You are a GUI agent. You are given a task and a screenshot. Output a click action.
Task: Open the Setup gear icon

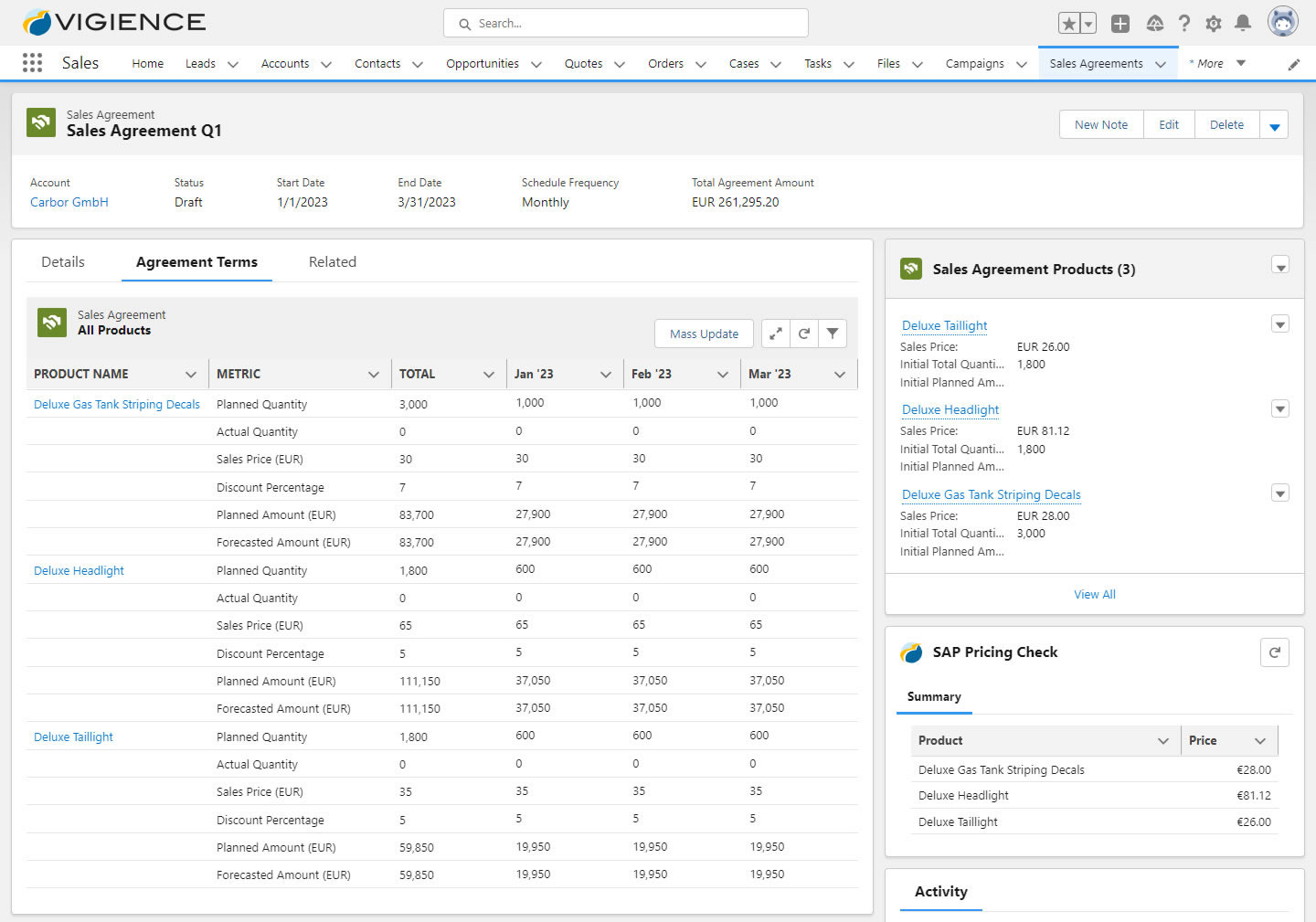(1214, 24)
